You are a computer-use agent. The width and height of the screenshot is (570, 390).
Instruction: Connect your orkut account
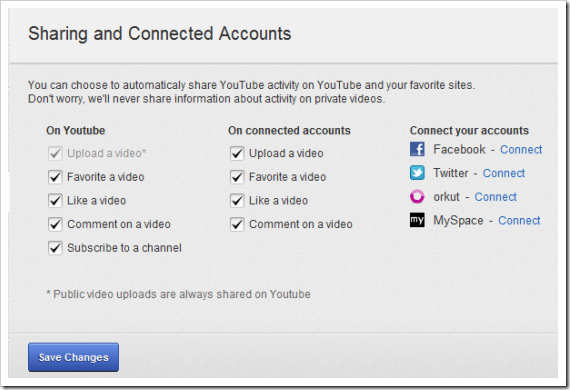click(x=495, y=197)
